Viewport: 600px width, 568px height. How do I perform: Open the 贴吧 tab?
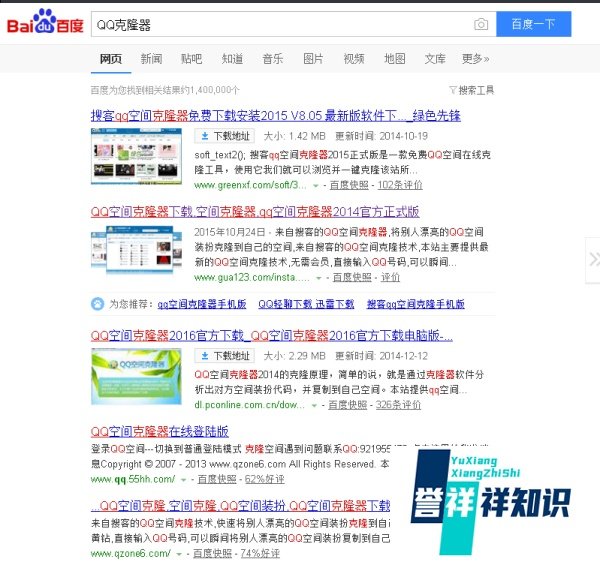click(x=192, y=59)
